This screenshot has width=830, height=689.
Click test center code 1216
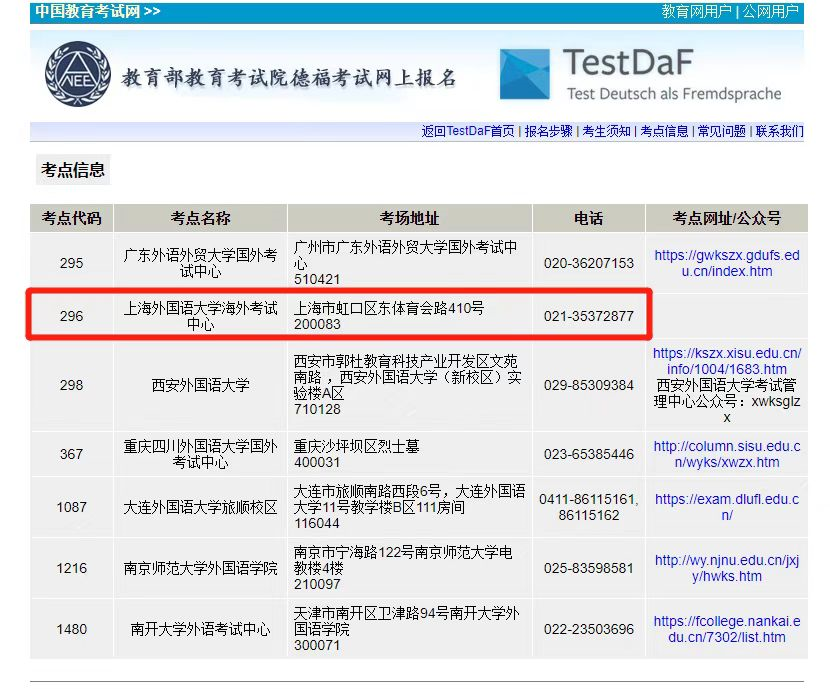tap(71, 568)
